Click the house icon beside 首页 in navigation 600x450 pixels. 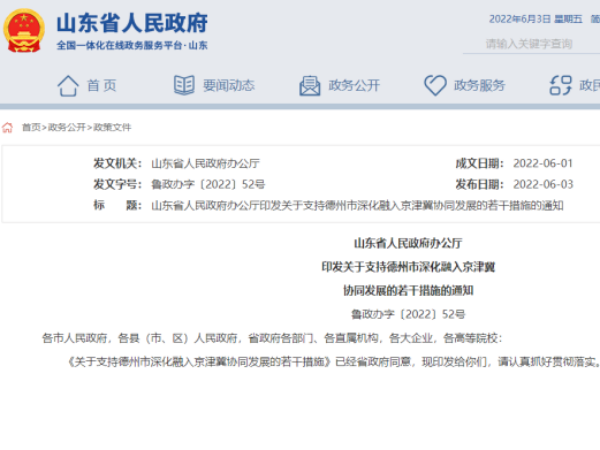pyautogui.click(x=67, y=85)
